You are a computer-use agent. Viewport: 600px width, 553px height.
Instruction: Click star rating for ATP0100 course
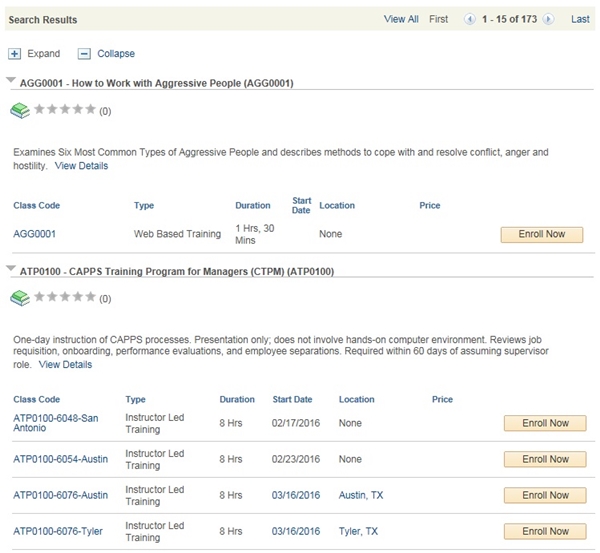coord(65,297)
